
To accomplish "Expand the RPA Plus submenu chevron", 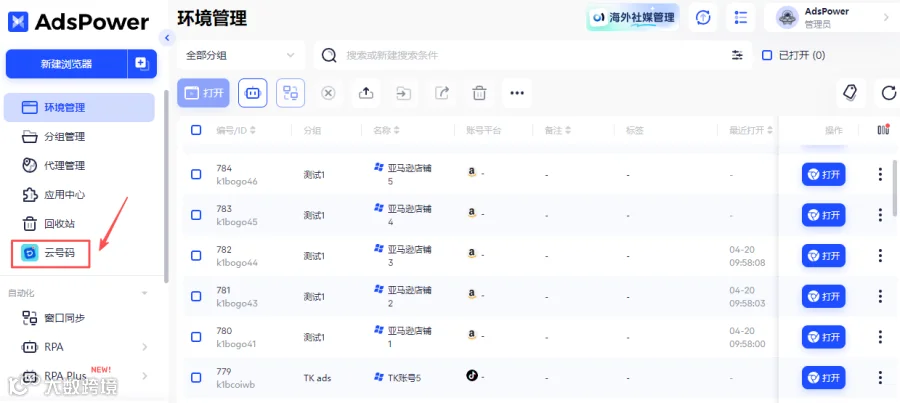I will pyautogui.click(x=145, y=376).
